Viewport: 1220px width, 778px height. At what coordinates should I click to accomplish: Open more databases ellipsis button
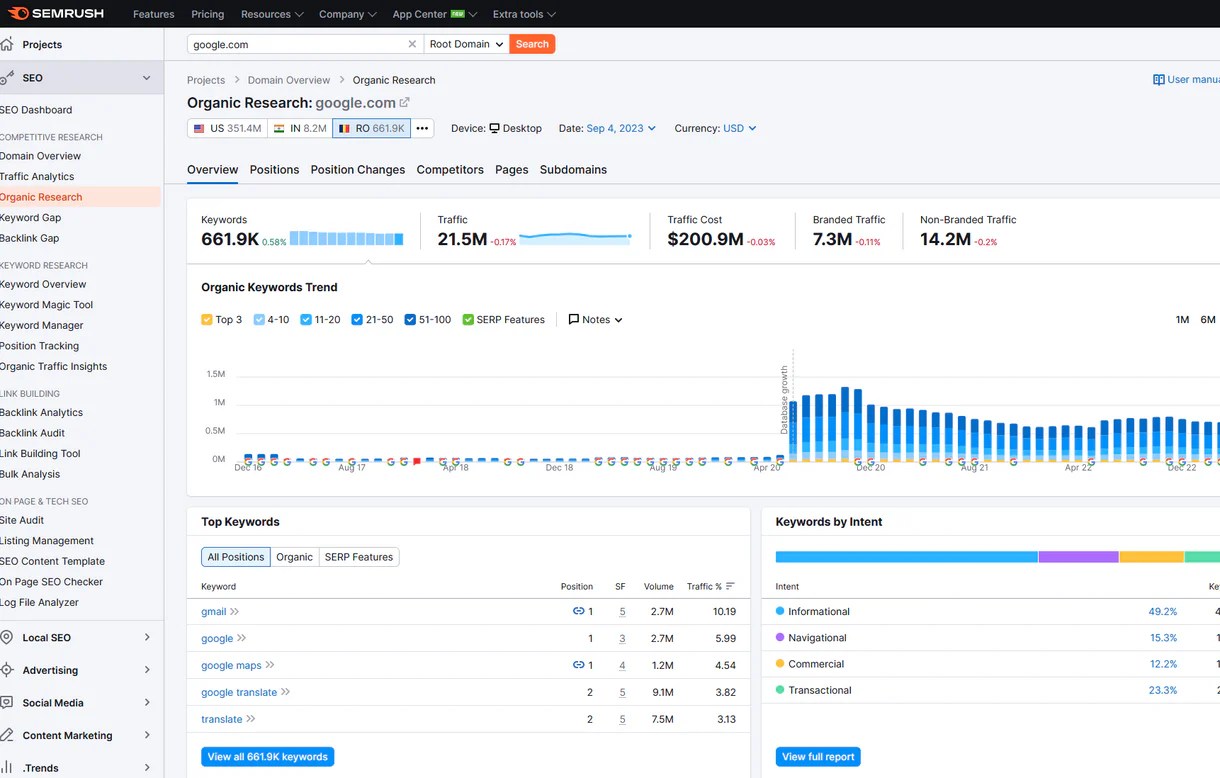tap(422, 128)
